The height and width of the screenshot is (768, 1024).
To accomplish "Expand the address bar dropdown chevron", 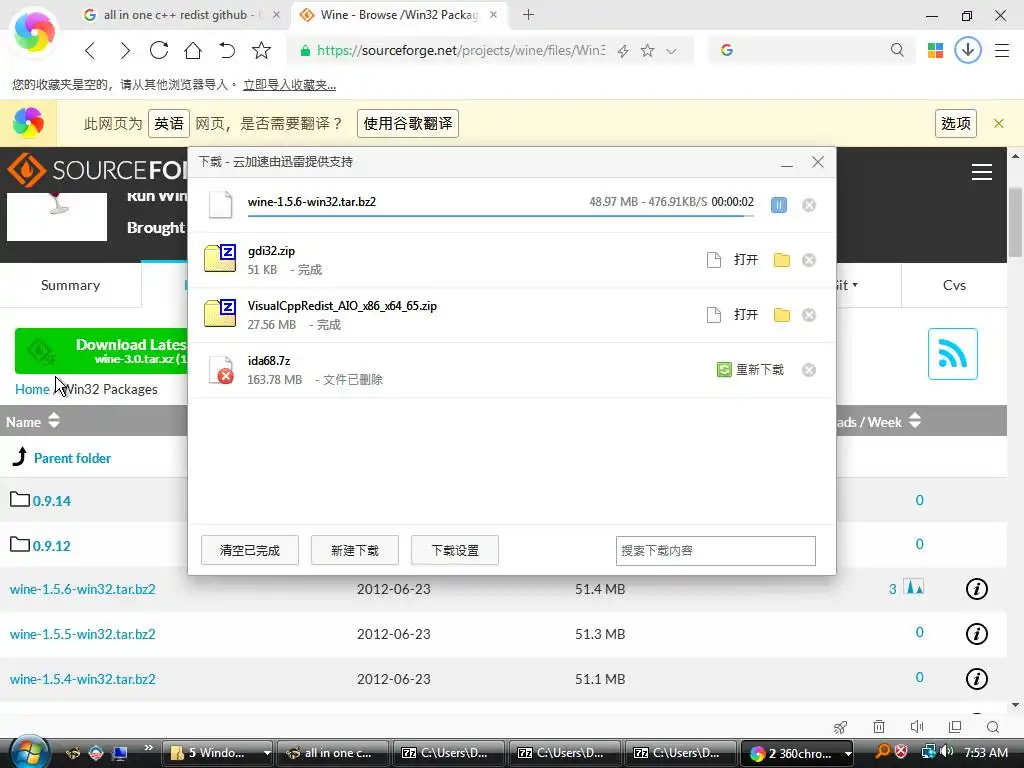I will (671, 51).
